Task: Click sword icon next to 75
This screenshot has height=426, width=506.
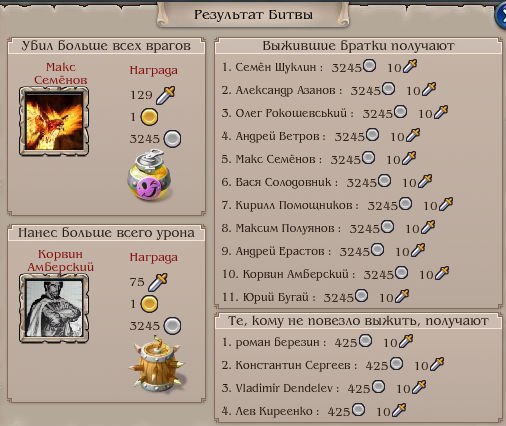Action: 158,282
